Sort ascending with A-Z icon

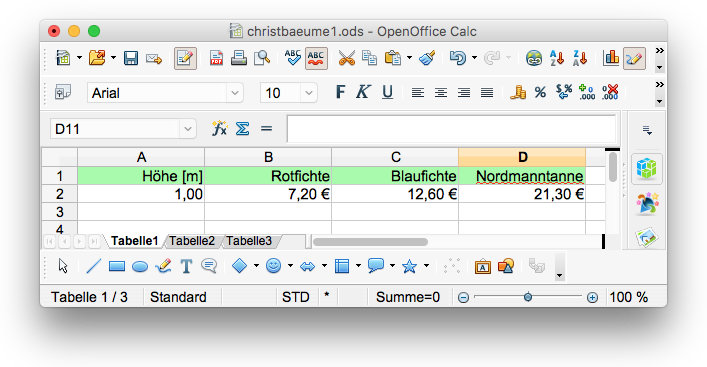click(557, 58)
